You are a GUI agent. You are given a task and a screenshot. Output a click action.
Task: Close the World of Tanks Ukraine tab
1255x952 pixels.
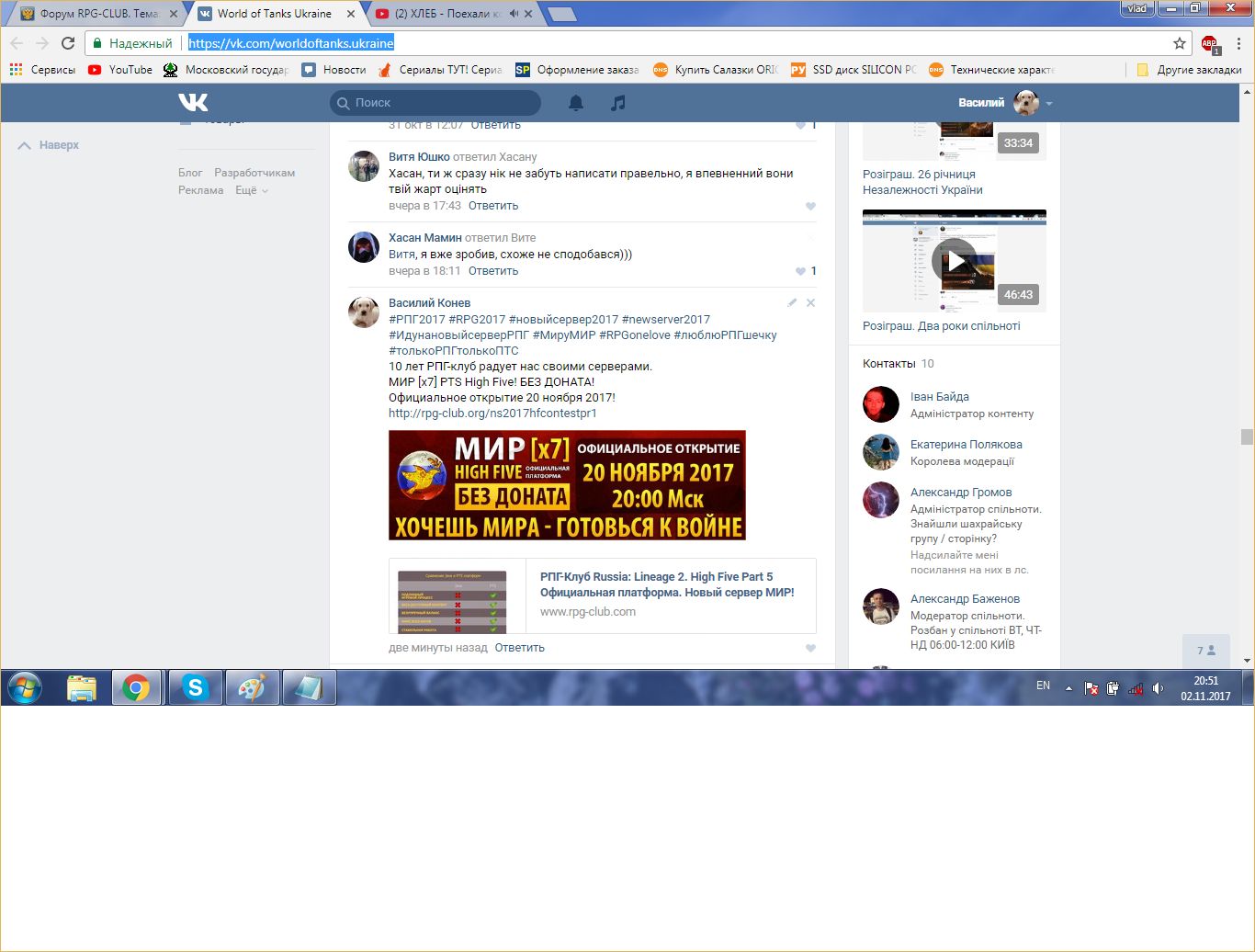click(351, 14)
